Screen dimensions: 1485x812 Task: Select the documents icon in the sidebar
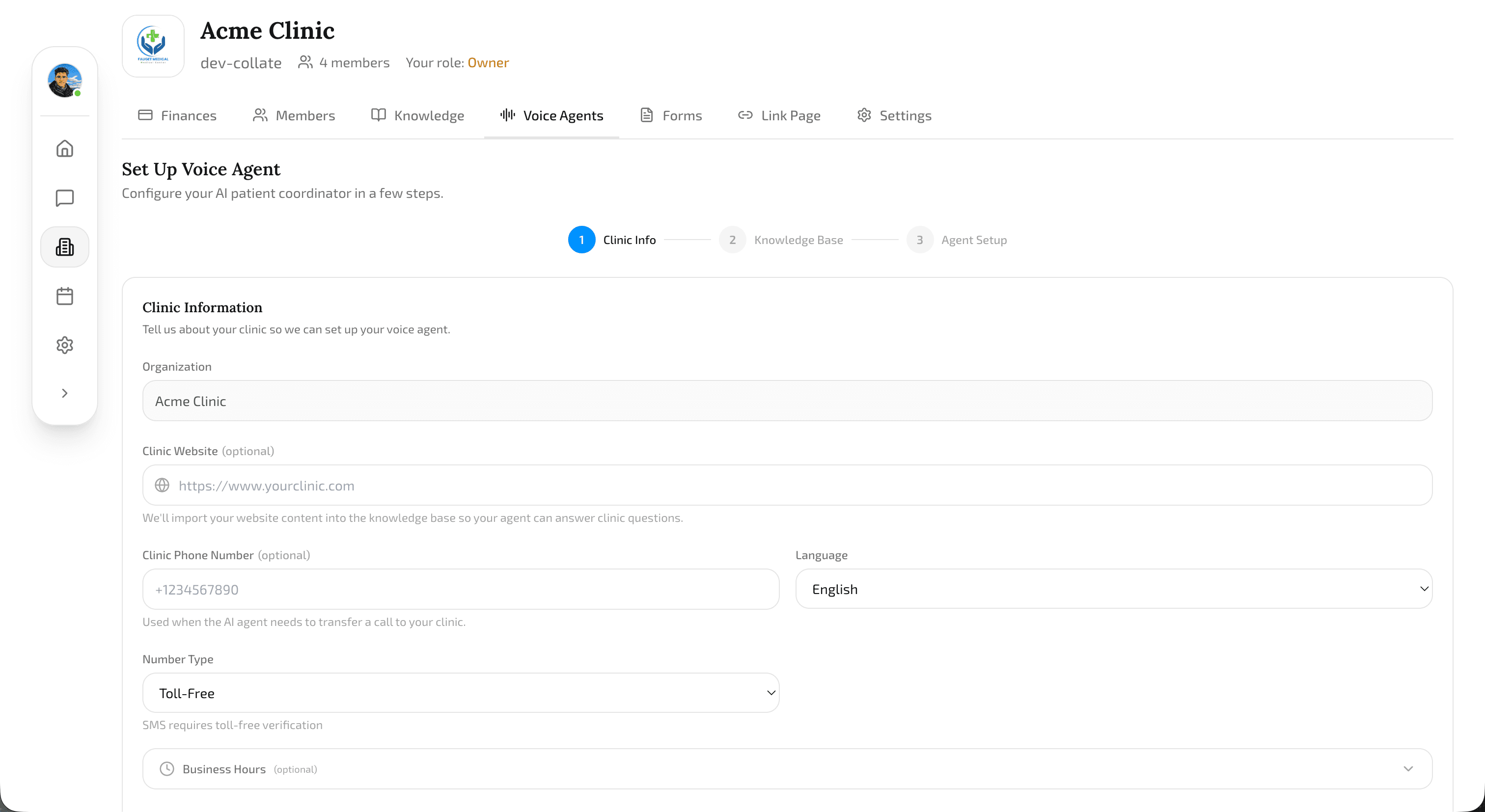click(64, 246)
